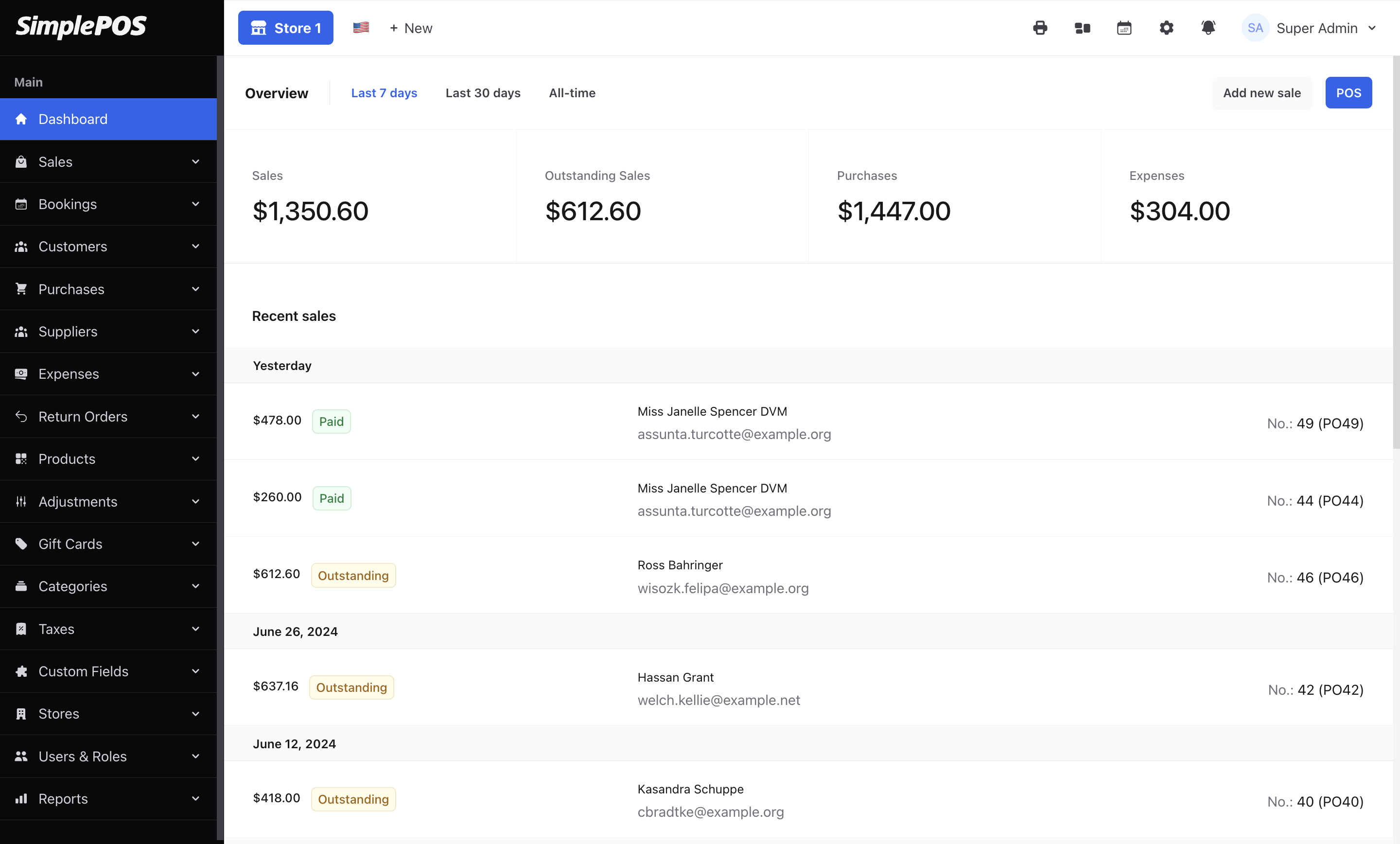Screen dimensions: 1400x844
Task: Switch to Last 30 days tab
Action: (483, 93)
